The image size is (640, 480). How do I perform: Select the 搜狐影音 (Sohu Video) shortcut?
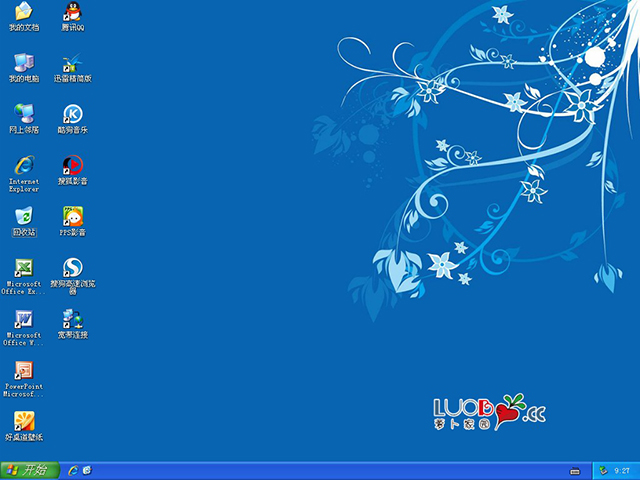point(72,165)
